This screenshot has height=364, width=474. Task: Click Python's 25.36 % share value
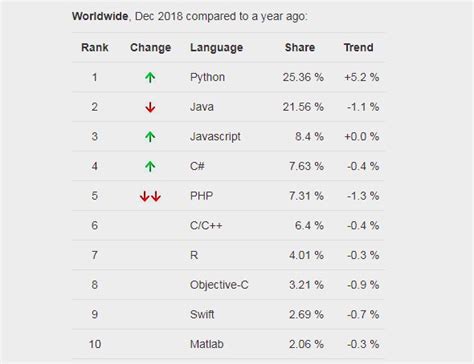(303, 77)
